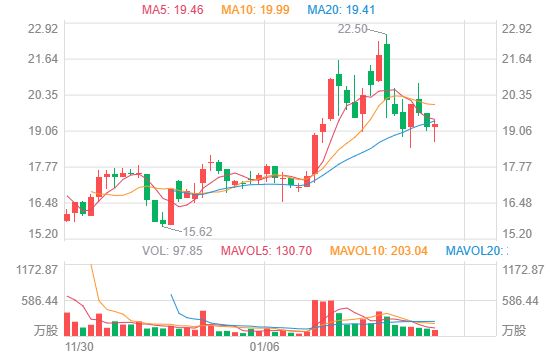This screenshot has width=560, height=360.
Task: Click the right 万股 volume unit label
Action: tap(514, 330)
